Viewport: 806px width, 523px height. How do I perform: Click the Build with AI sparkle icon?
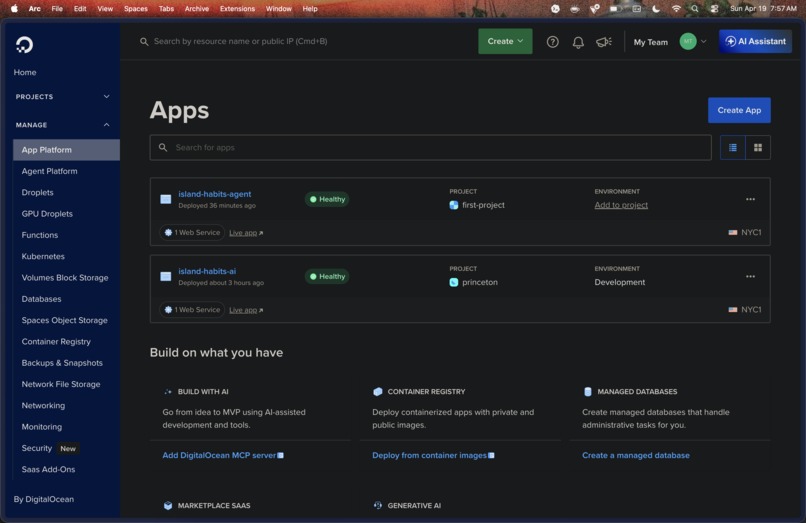(x=168, y=391)
